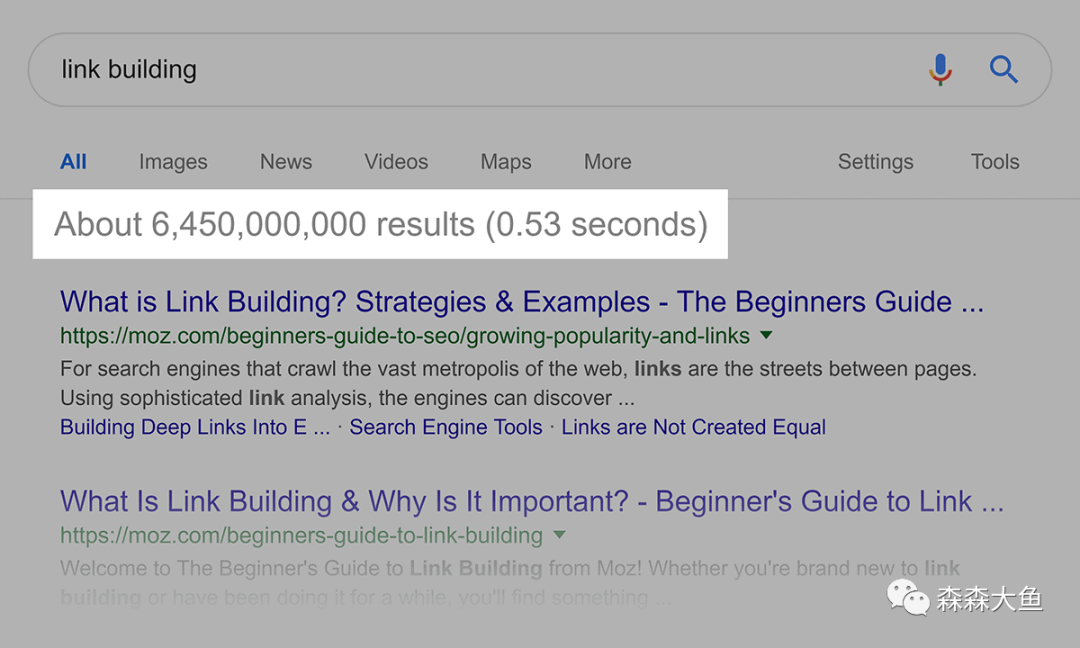Open the More search categories menu
This screenshot has width=1080, height=648.
[608, 162]
